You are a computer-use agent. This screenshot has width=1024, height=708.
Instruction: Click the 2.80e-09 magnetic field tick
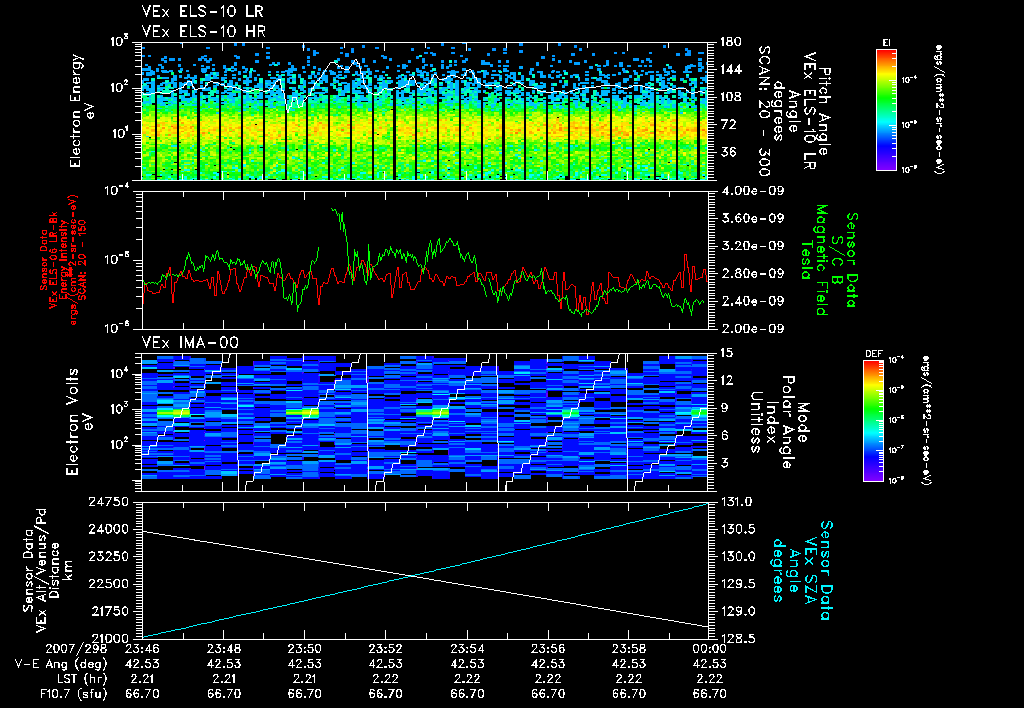(751, 273)
